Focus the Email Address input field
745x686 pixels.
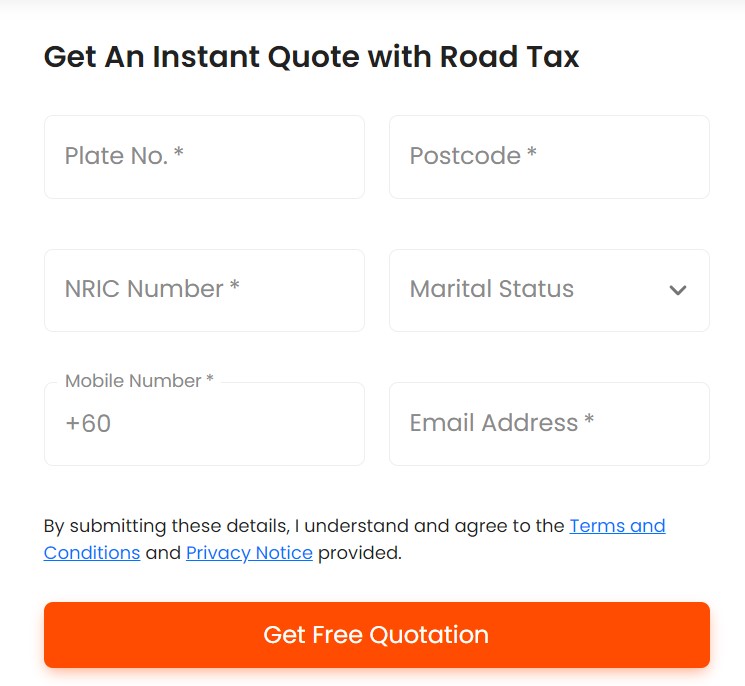[549, 424]
